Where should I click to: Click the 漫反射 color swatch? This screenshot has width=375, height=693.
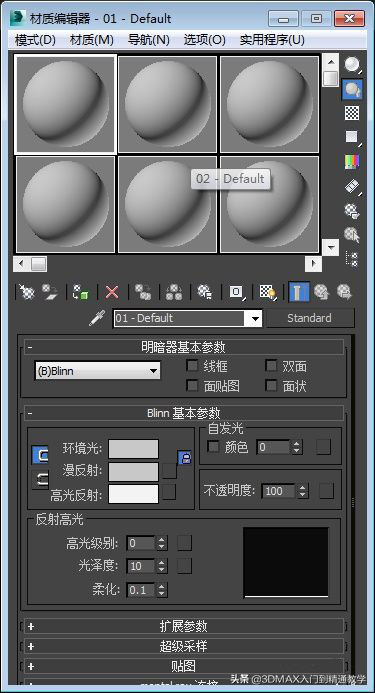(134, 471)
